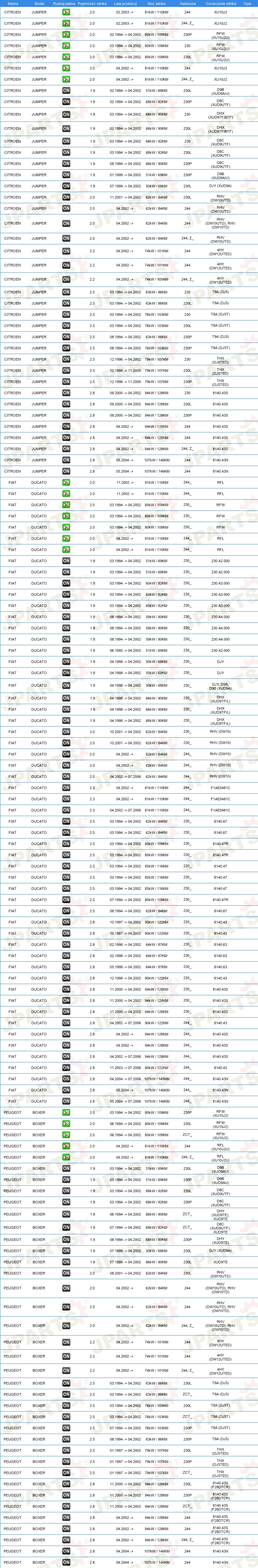The image size is (258, 1568).
Task: Click the ON icon in the Fiat 2.8 05.1998 row
Action: click(x=66, y=967)
